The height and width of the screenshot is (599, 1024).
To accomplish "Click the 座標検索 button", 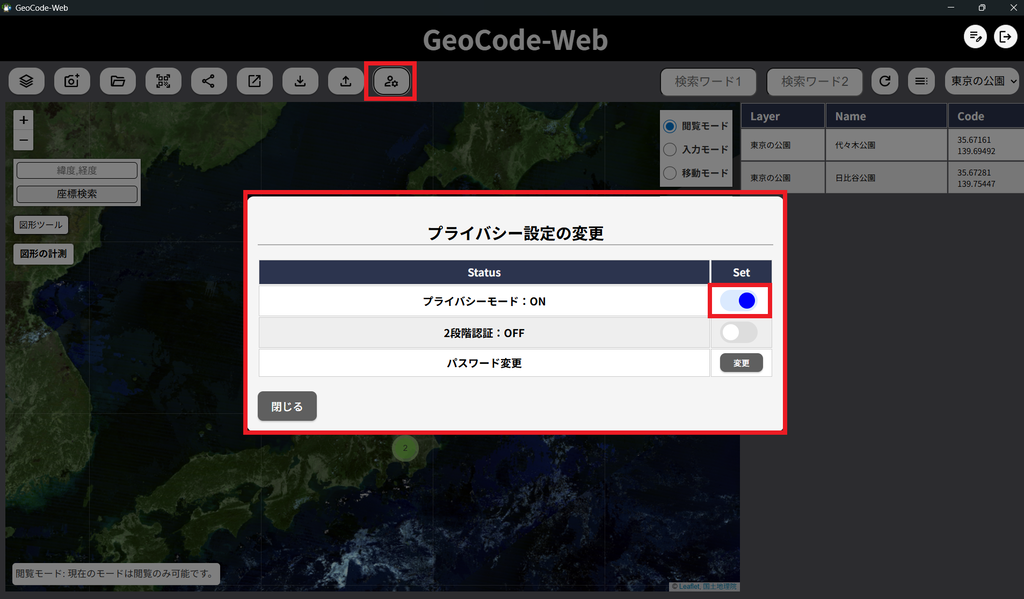I will click(77, 194).
